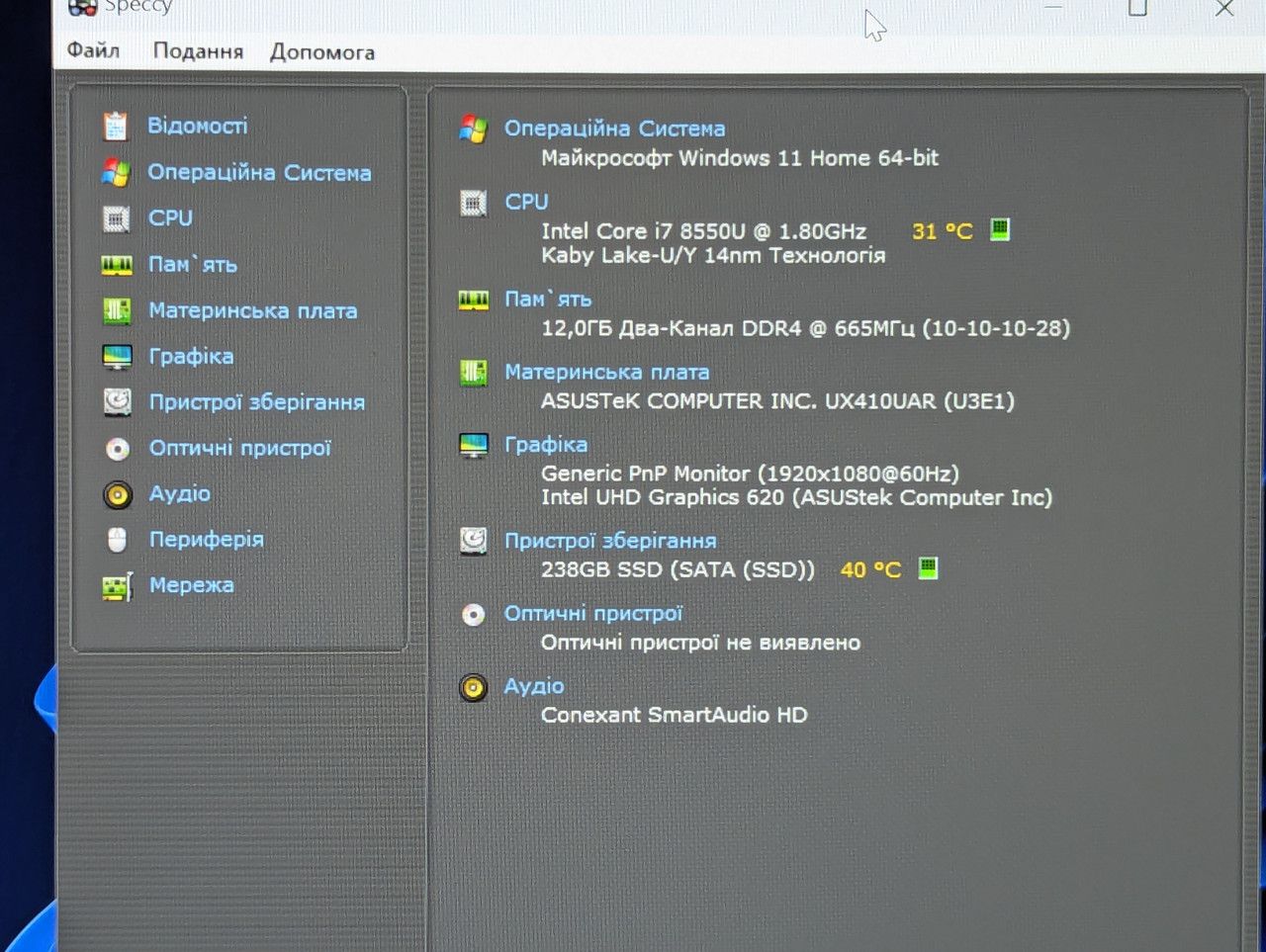Click the CPU temperature 31 °C reading
The width and height of the screenshot is (1266, 952).
[x=943, y=231]
